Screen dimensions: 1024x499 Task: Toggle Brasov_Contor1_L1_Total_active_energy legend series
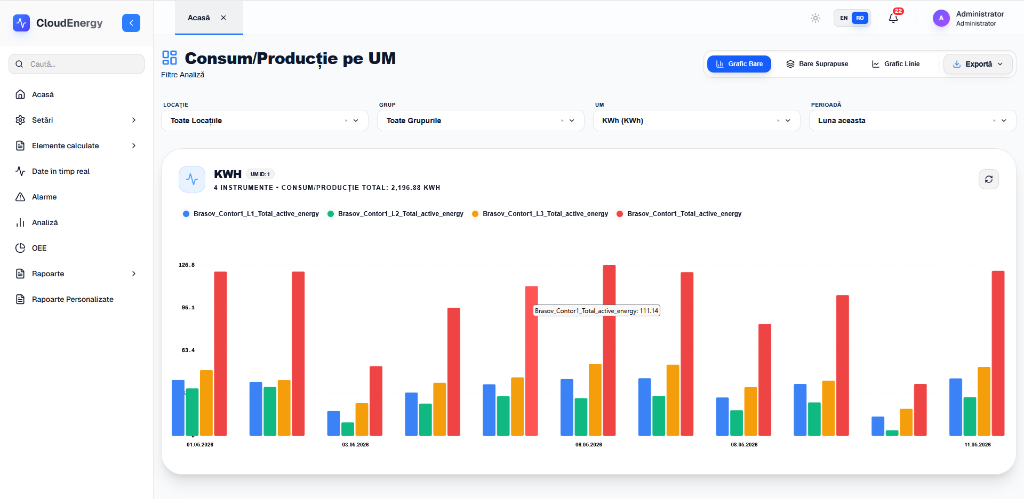[x=251, y=214]
